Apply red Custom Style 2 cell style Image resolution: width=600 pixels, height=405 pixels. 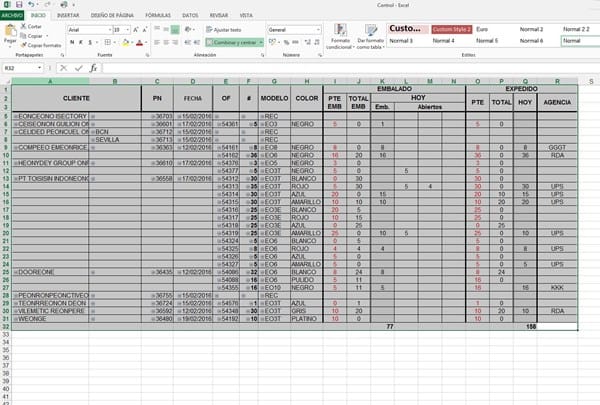tap(452, 29)
